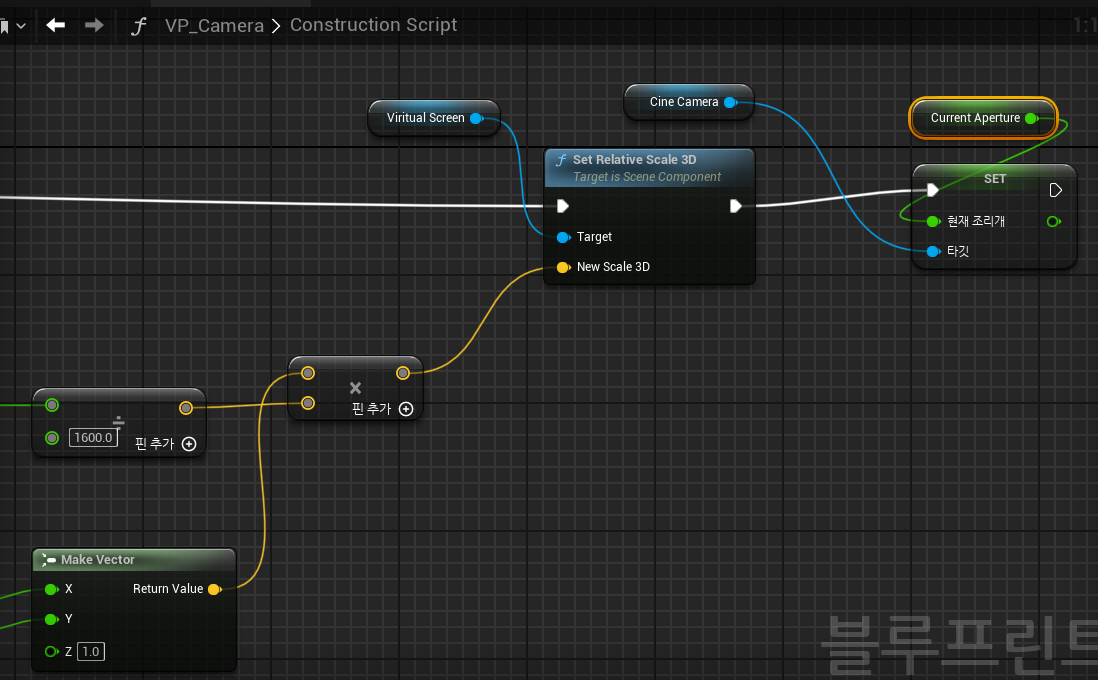Click Make Vector Return Value pin
Screen dimensions: 1098x680
[x=214, y=590]
